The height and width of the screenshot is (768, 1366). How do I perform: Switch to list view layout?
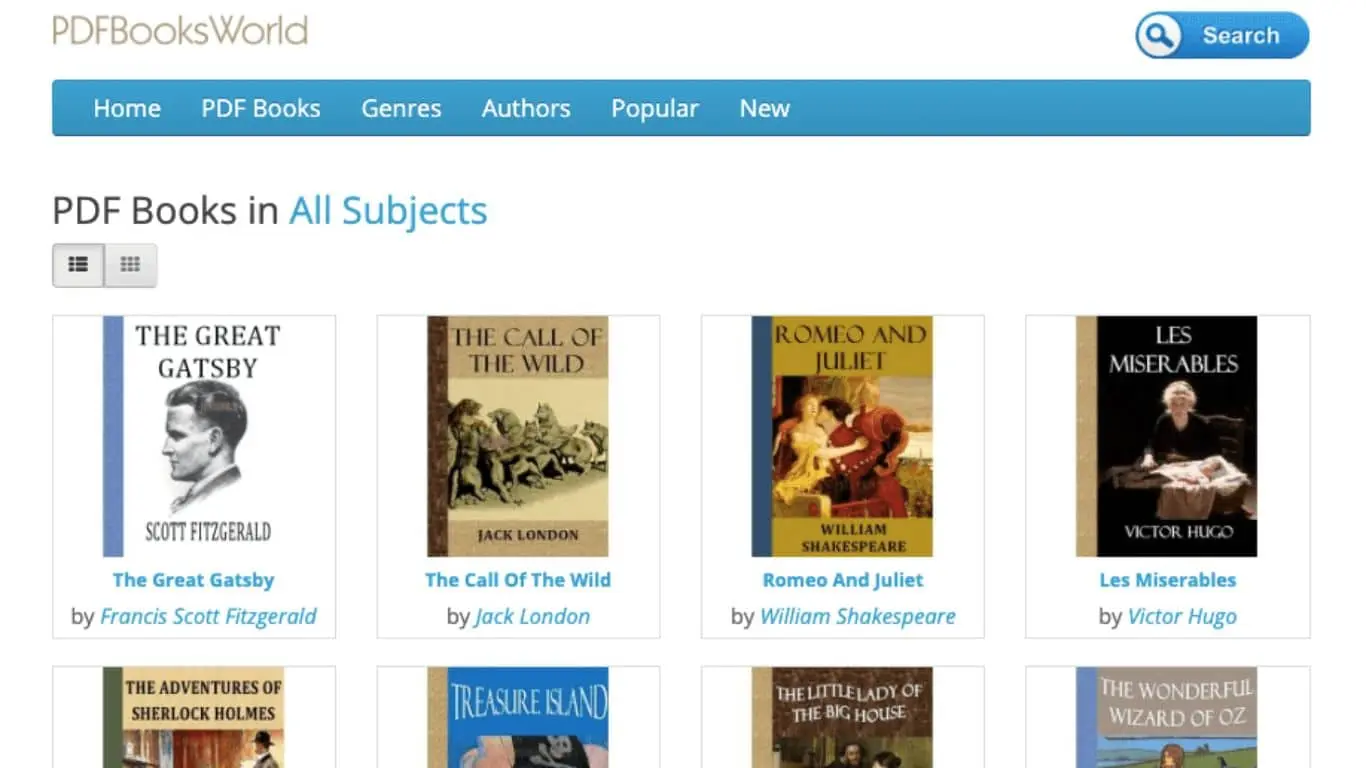point(78,264)
